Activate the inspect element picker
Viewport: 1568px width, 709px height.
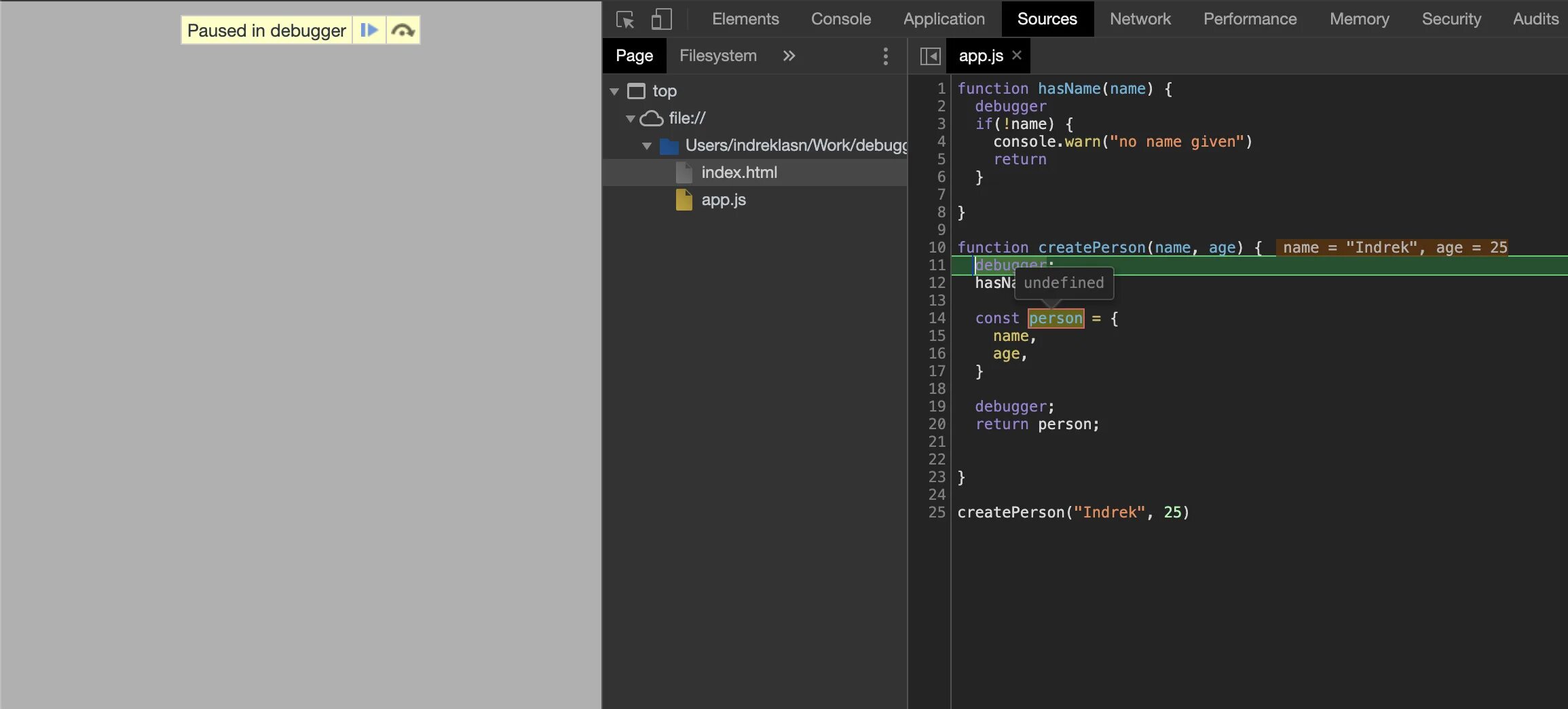point(625,19)
